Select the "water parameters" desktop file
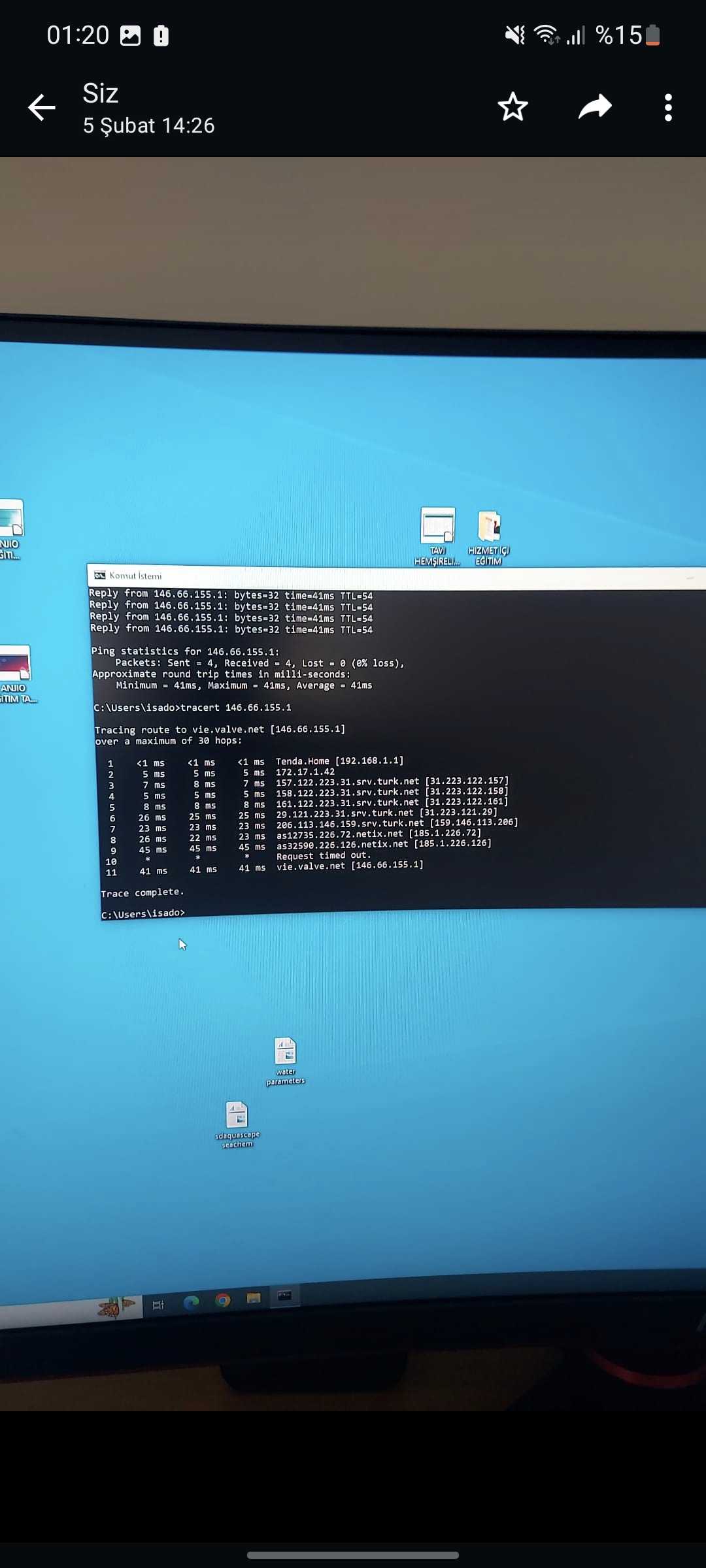Screen dimensions: 706x1568 pyautogui.click(x=286, y=1062)
